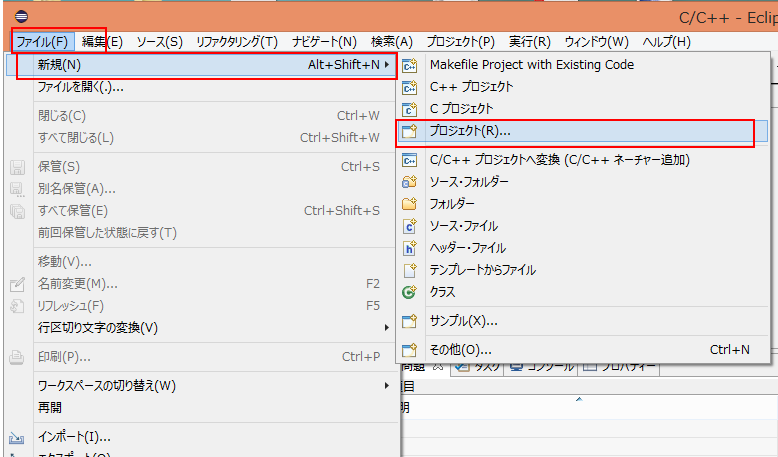Choose 別名保管(A)... text entry
The image size is (778, 457).
click(x=77, y=189)
